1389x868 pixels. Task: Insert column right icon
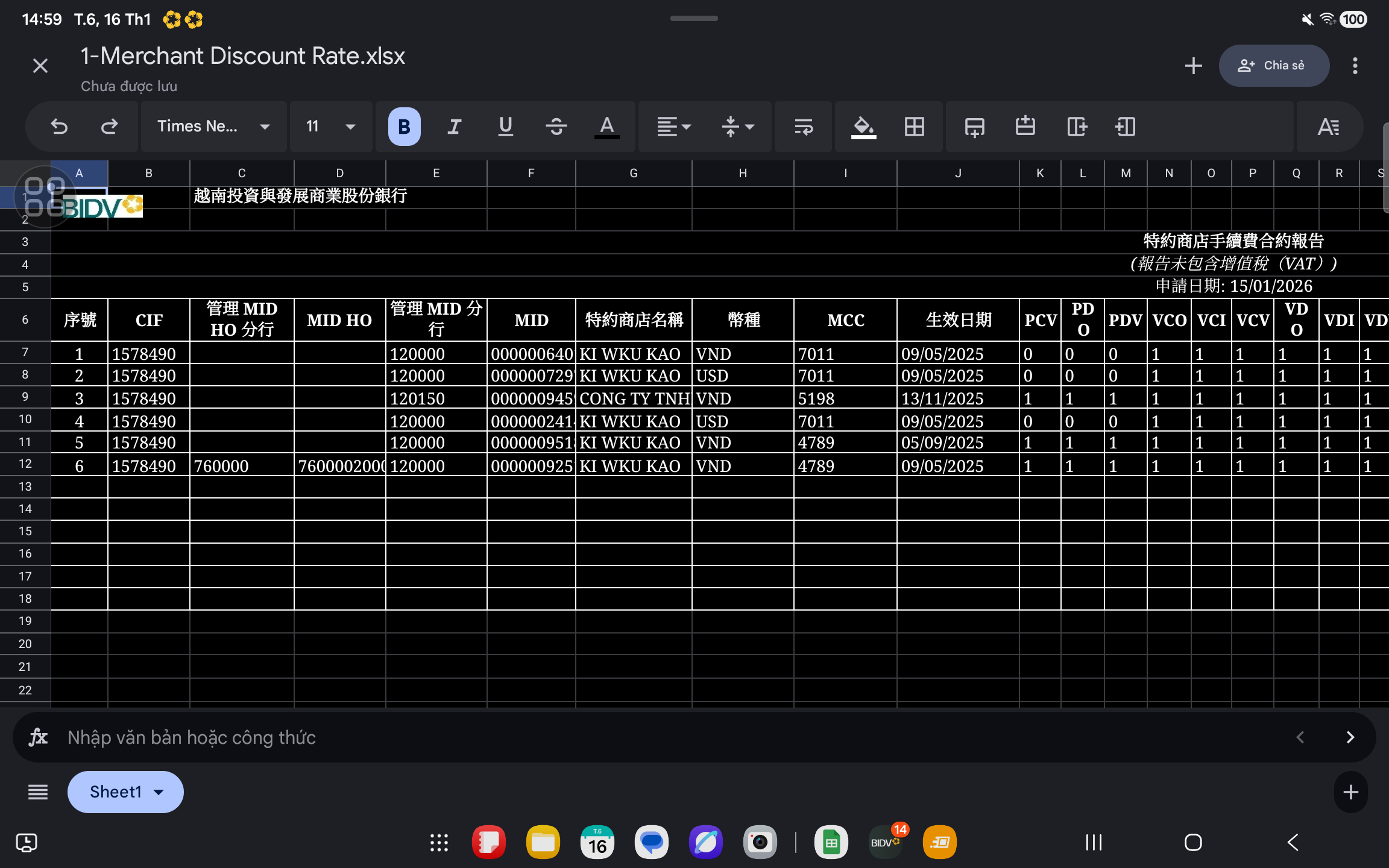(x=1076, y=127)
